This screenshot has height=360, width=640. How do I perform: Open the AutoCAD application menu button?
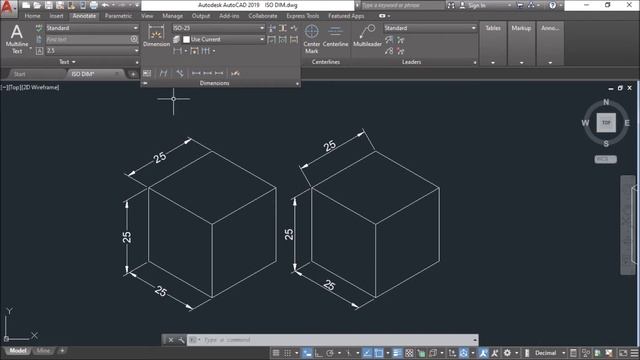click(8, 8)
